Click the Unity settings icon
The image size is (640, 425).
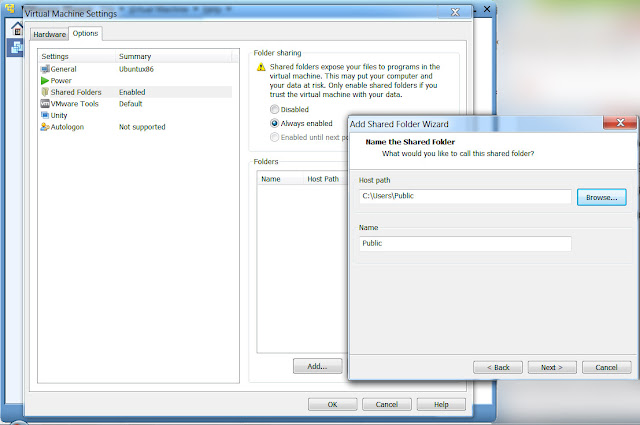pyautogui.click(x=45, y=115)
